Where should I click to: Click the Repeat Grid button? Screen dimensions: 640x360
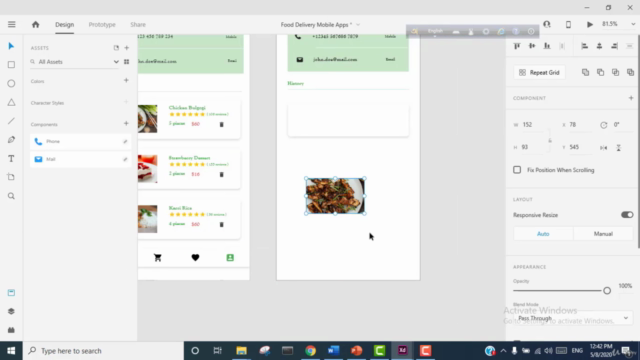coord(540,72)
